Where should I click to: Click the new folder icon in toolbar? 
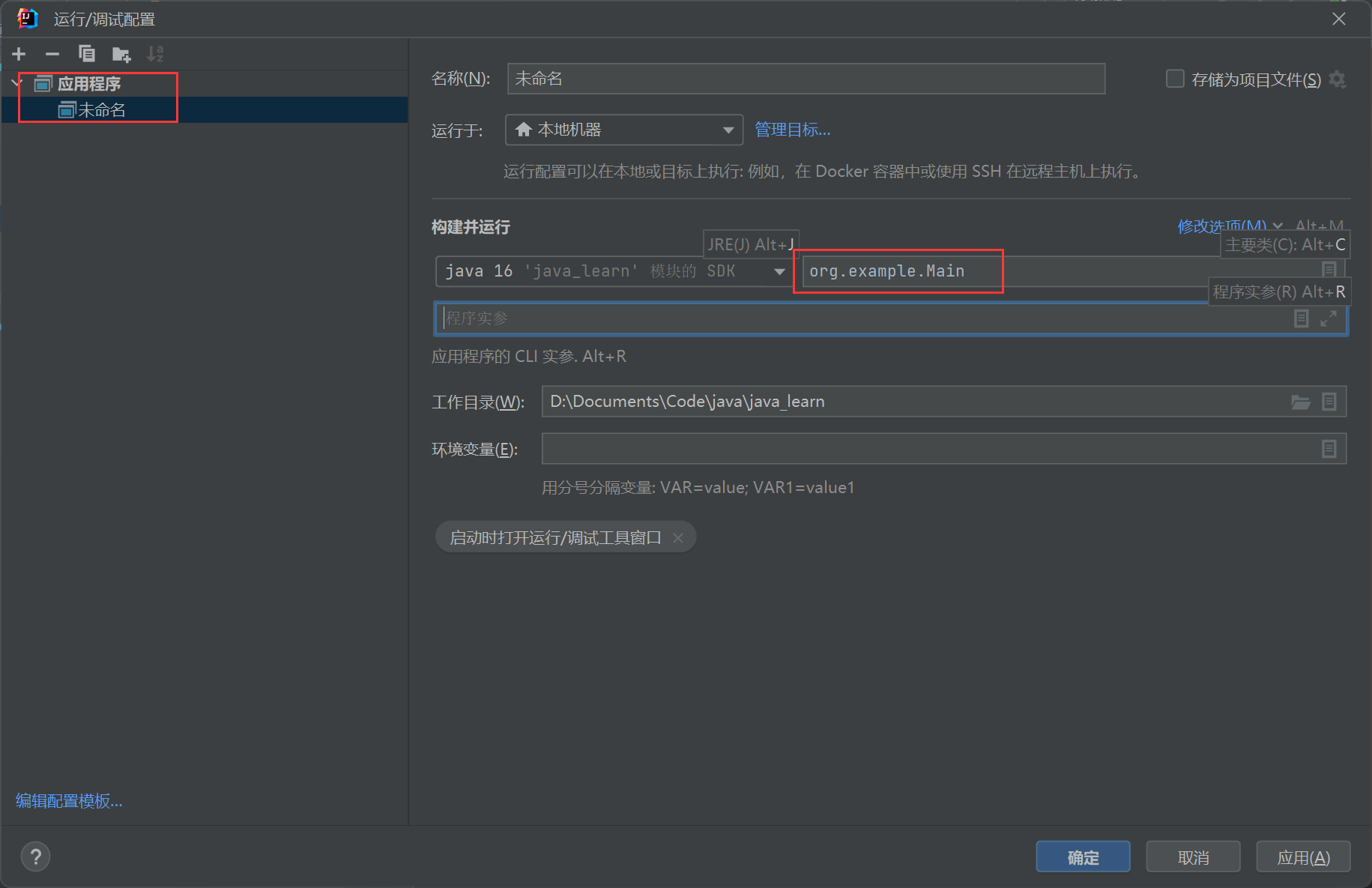pos(121,54)
